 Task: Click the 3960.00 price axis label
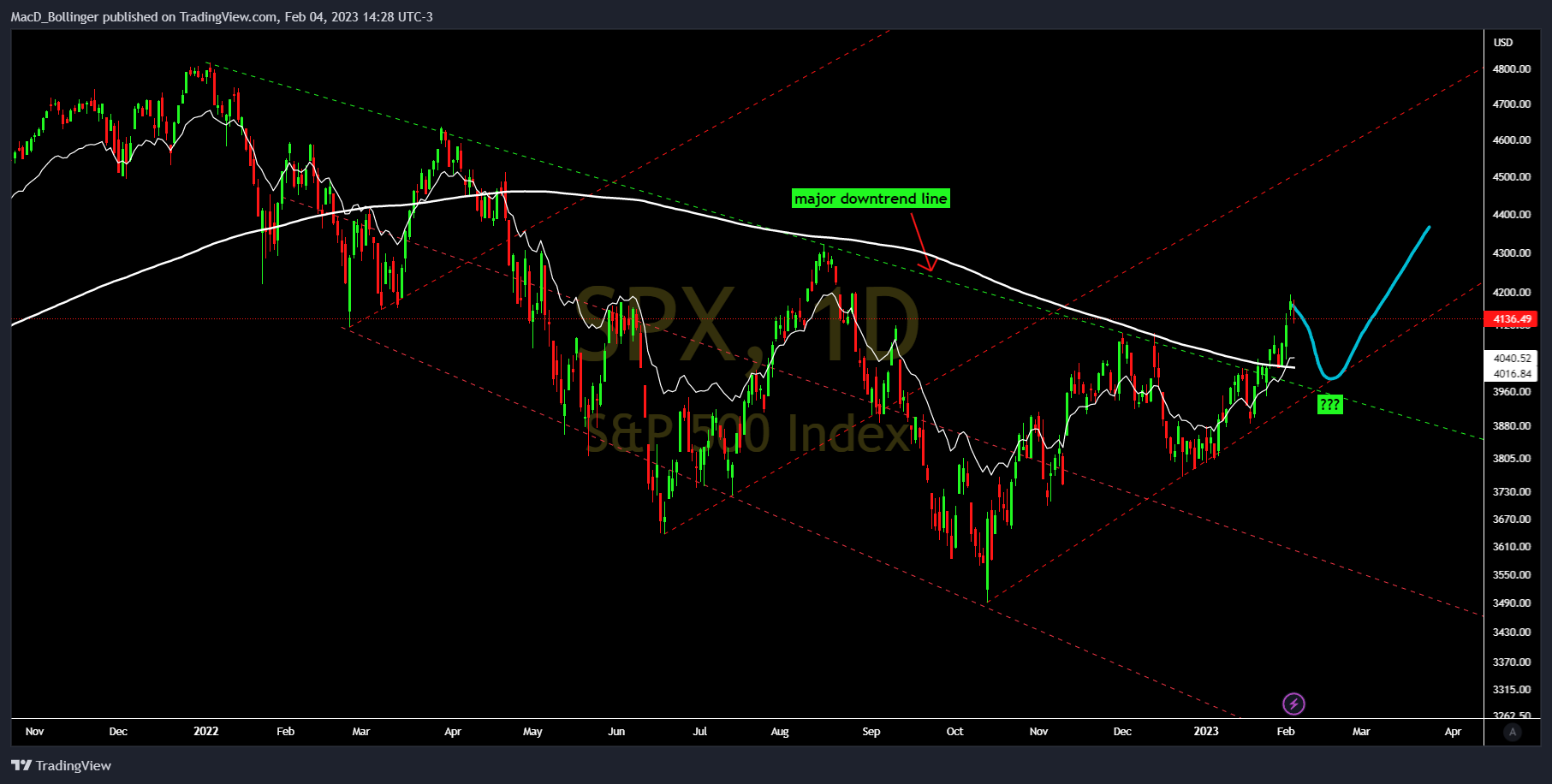[1512, 391]
